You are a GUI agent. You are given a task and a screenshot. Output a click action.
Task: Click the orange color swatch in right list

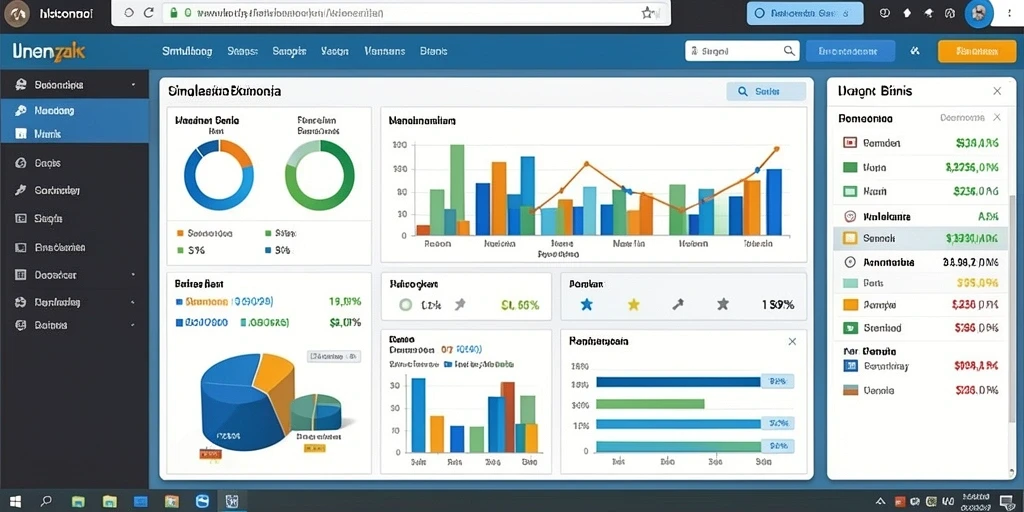850,304
